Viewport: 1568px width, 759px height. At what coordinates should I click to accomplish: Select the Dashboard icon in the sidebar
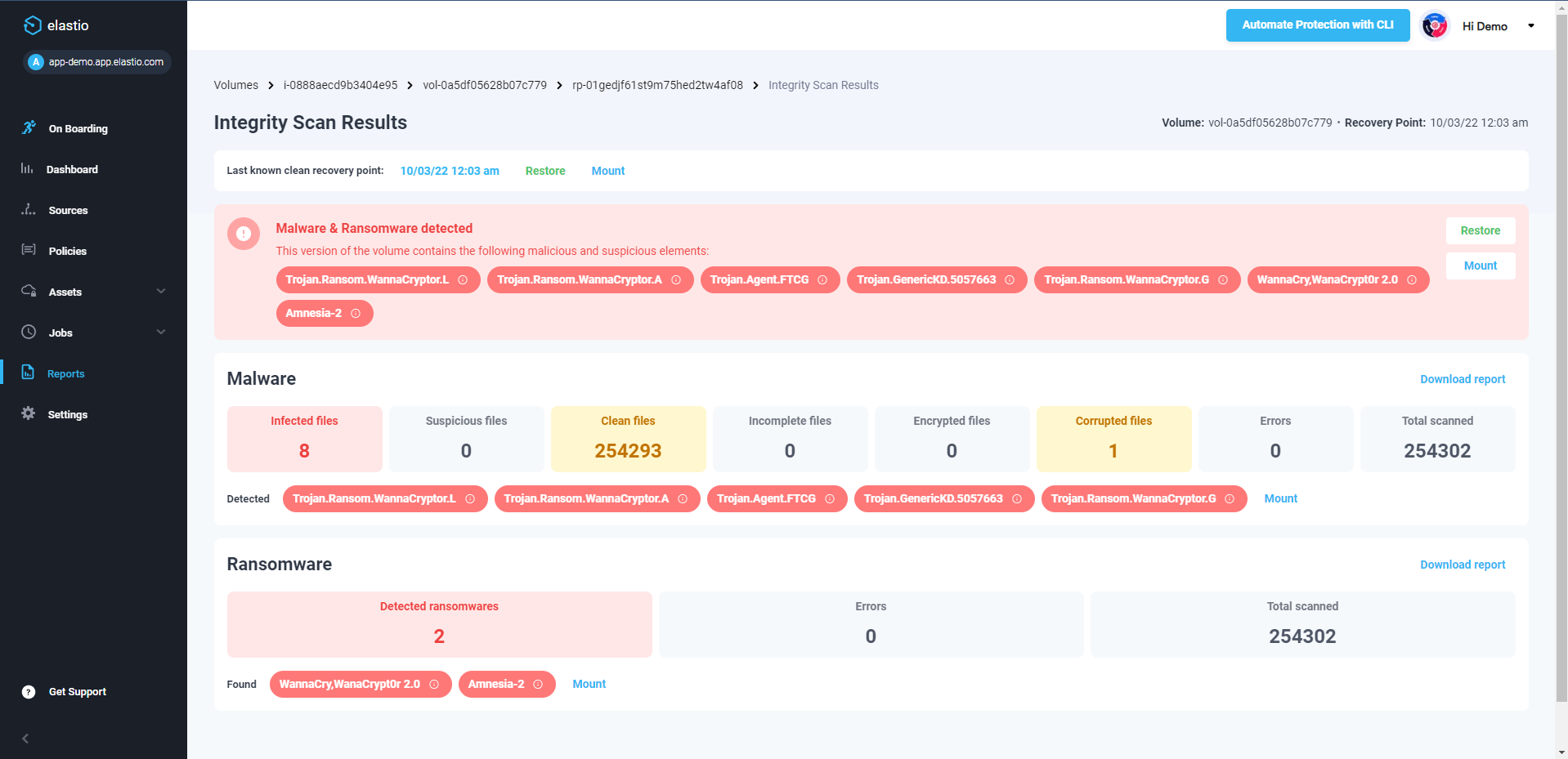[x=29, y=169]
